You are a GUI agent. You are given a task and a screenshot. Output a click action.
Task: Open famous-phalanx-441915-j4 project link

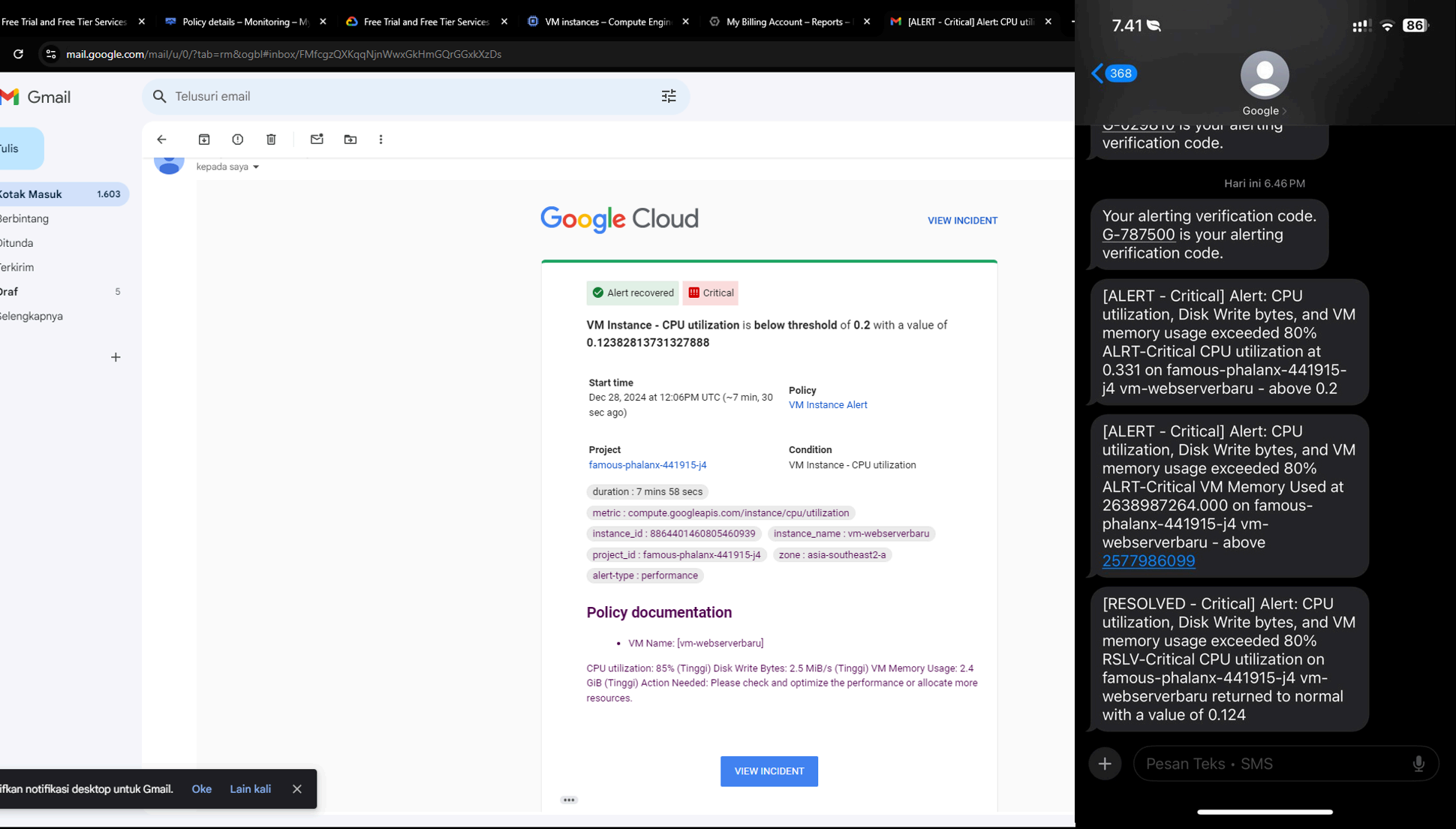click(x=648, y=465)
